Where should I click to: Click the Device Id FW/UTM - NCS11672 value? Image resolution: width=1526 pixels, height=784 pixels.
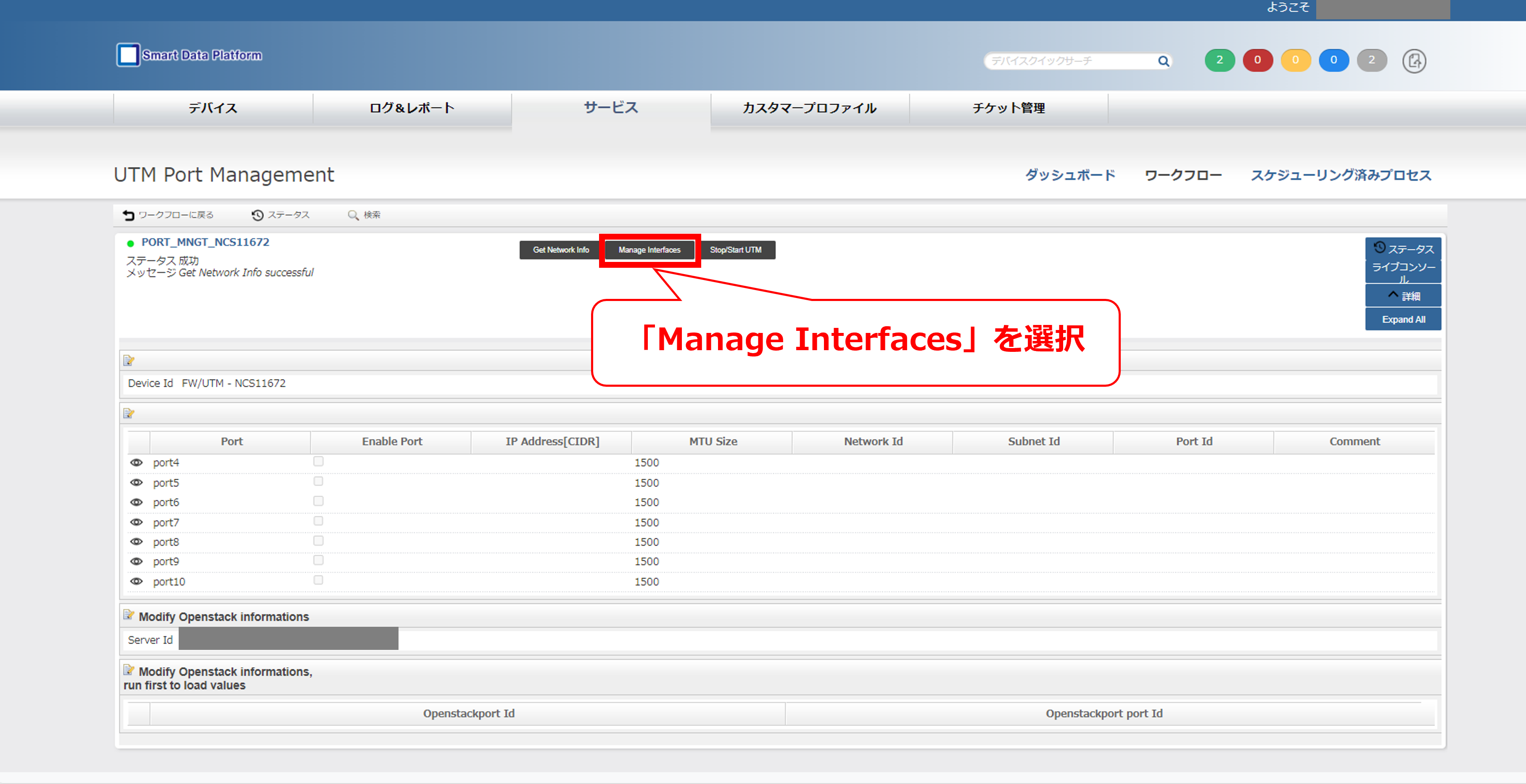point(233,383)
